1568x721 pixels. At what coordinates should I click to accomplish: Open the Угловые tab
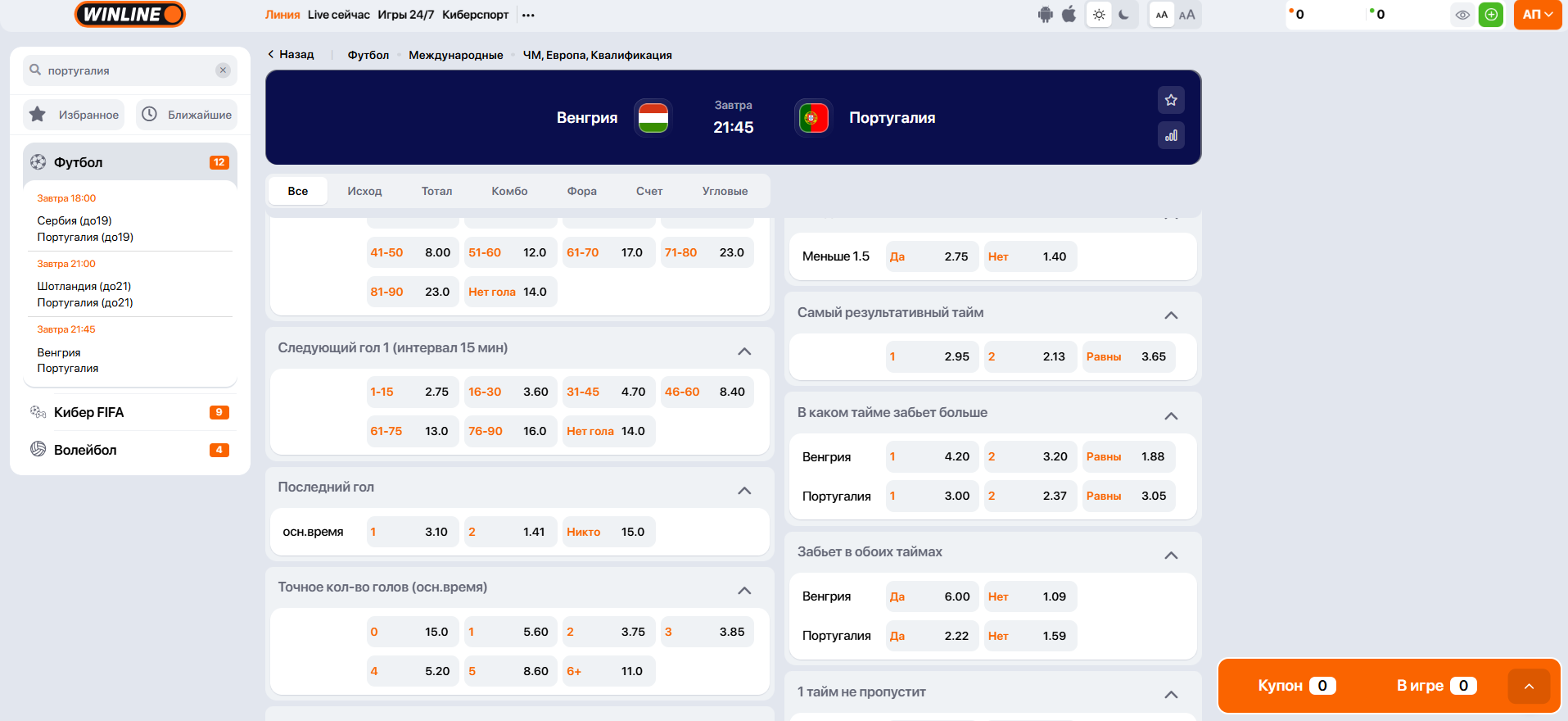[725, 191]
